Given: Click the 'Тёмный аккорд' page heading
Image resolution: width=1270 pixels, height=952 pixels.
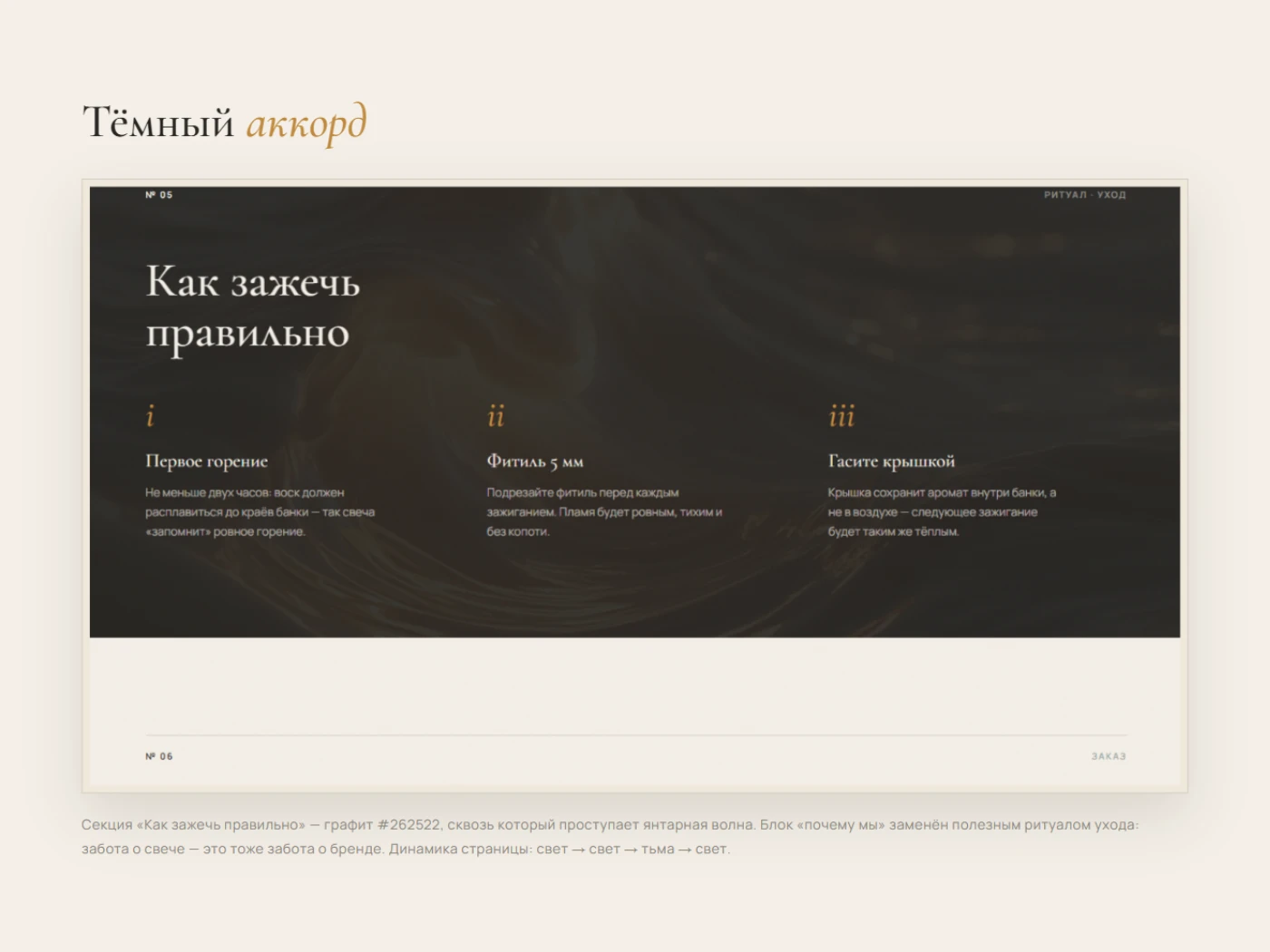Looking at the screenshot, I should [225, 123].
